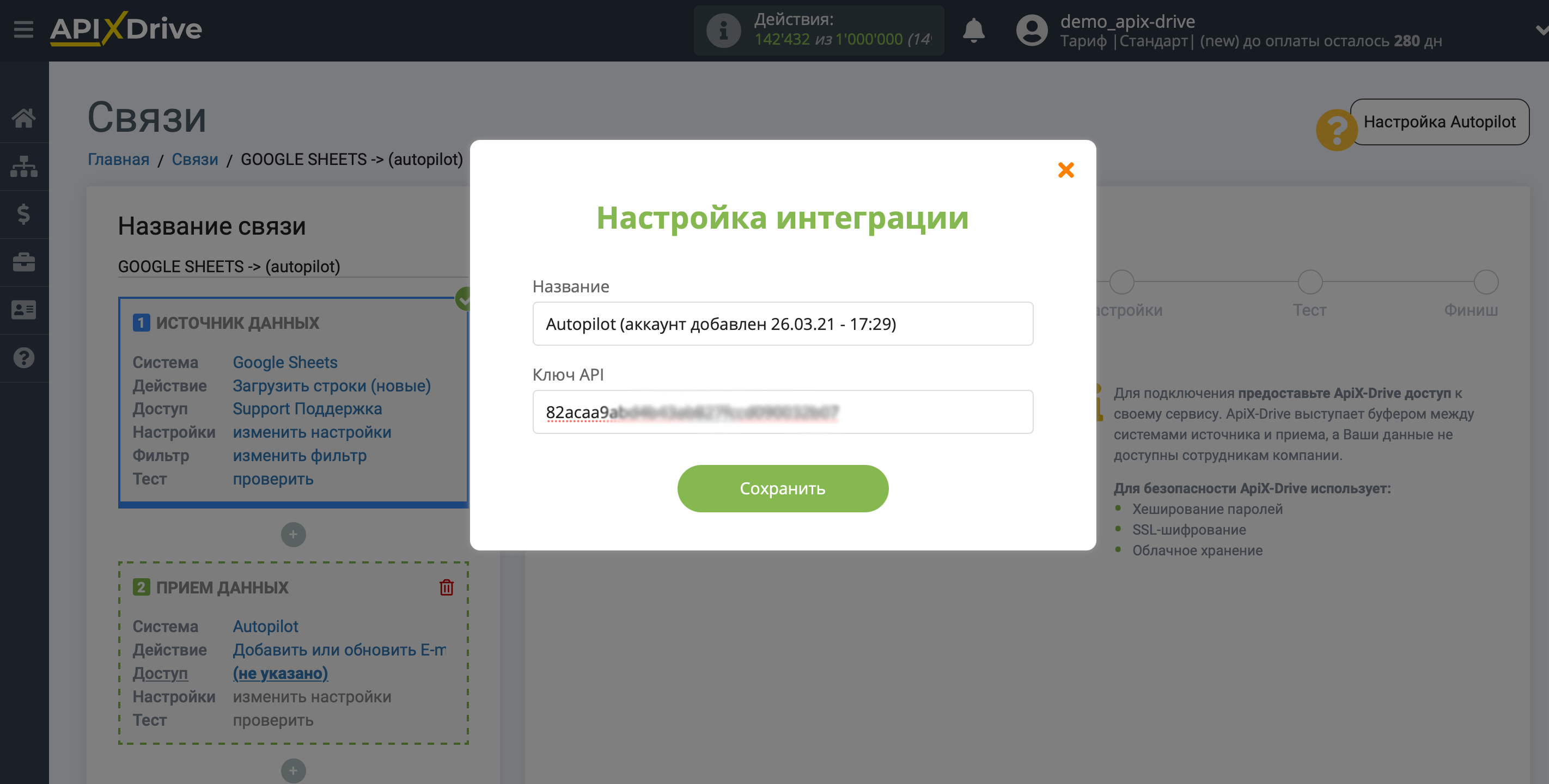This screenshot has width=1549, height=784.
Task: Click source проверить test link
Action: [273, 479]
